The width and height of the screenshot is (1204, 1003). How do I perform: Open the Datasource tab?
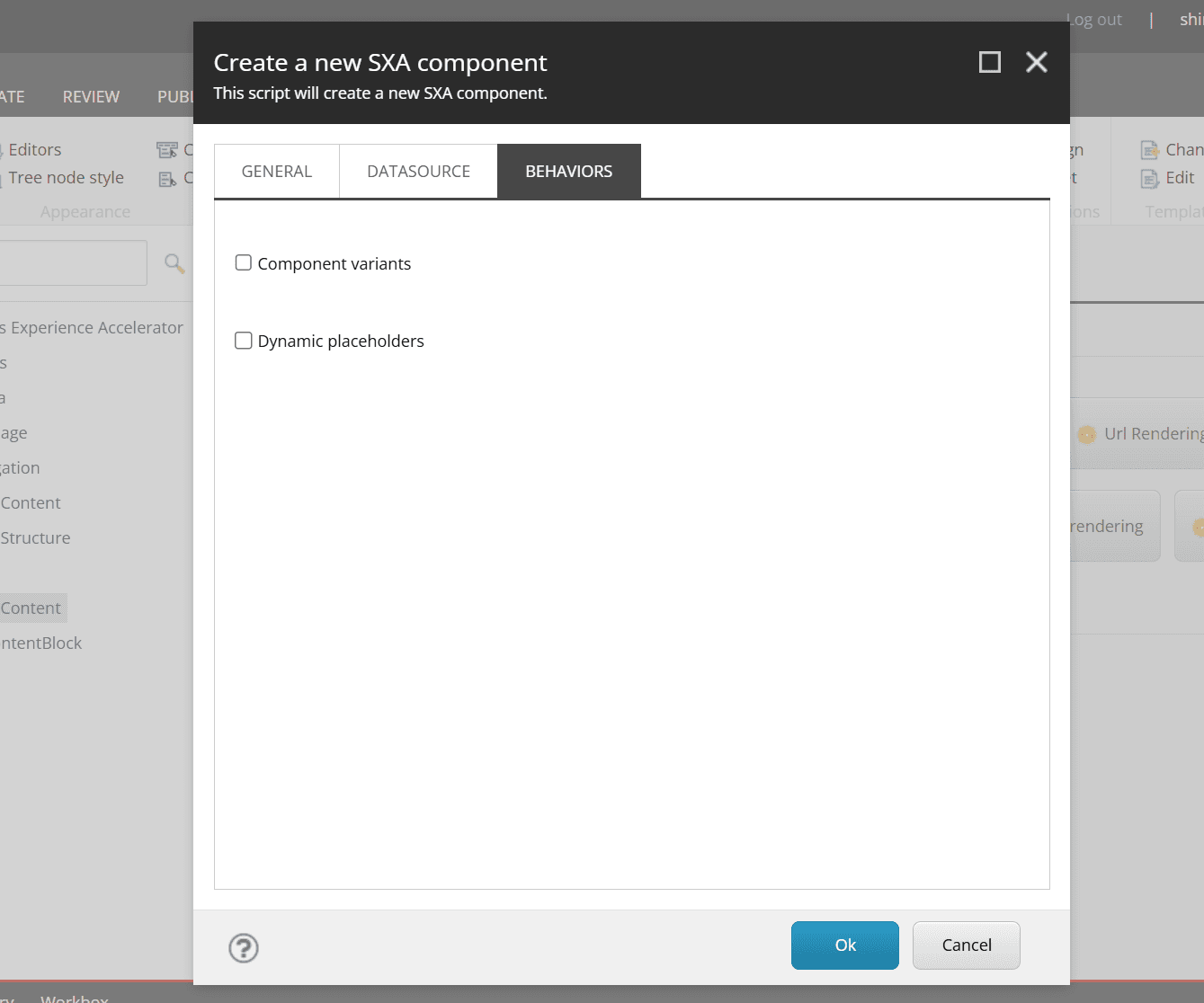(x=418, y=172)
